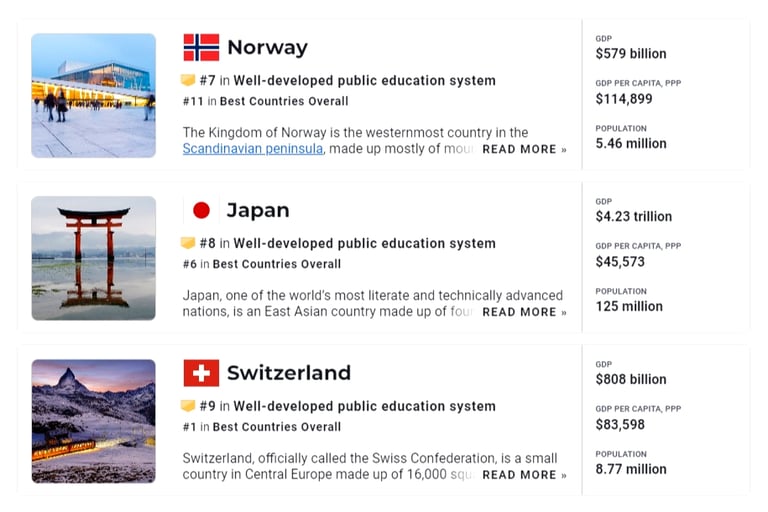
Task: Open the Switzerland country title
Action: [x=289, y=373]
